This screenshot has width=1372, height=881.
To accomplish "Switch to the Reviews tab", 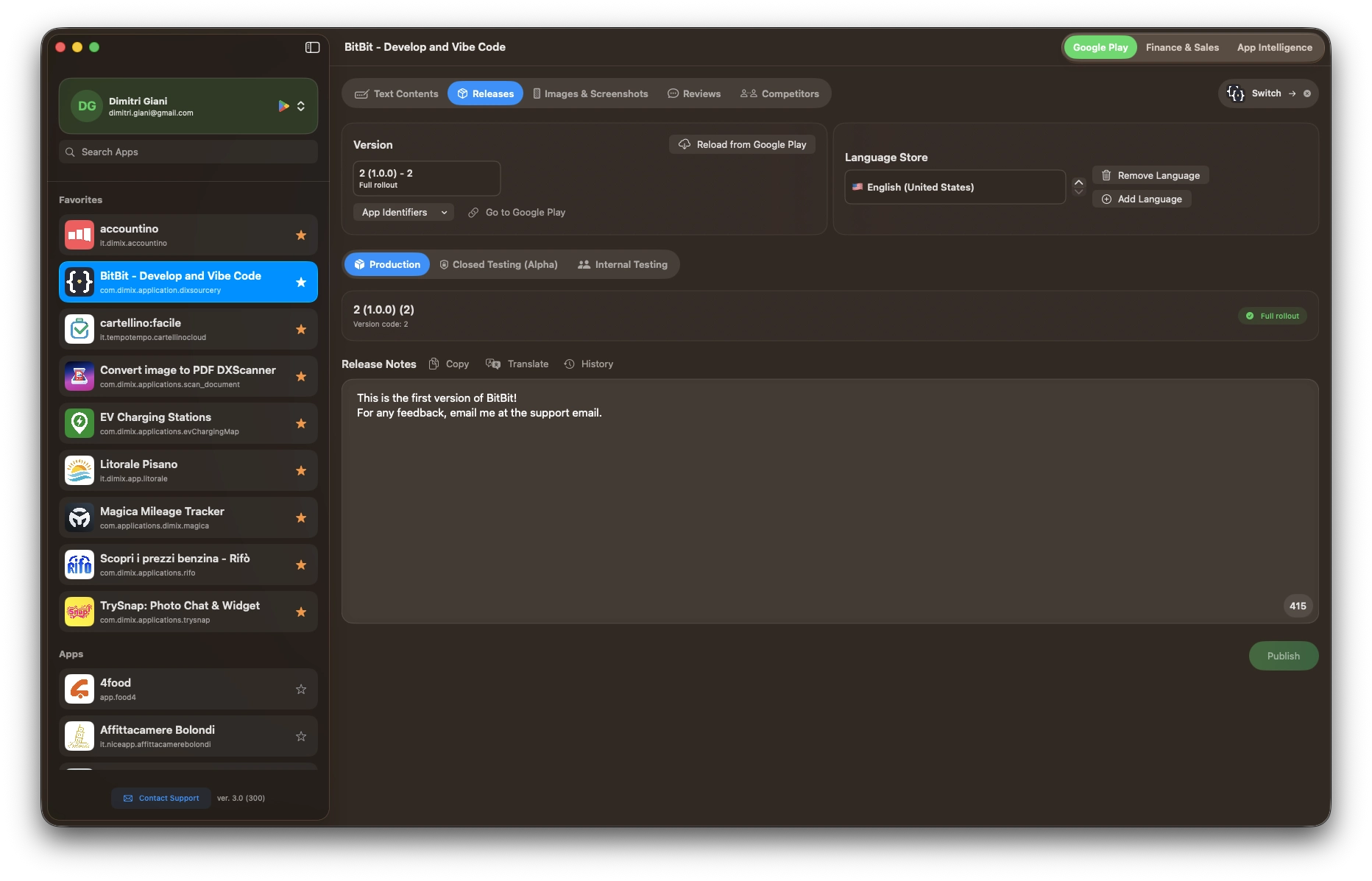I will click(x=694, y=93).
